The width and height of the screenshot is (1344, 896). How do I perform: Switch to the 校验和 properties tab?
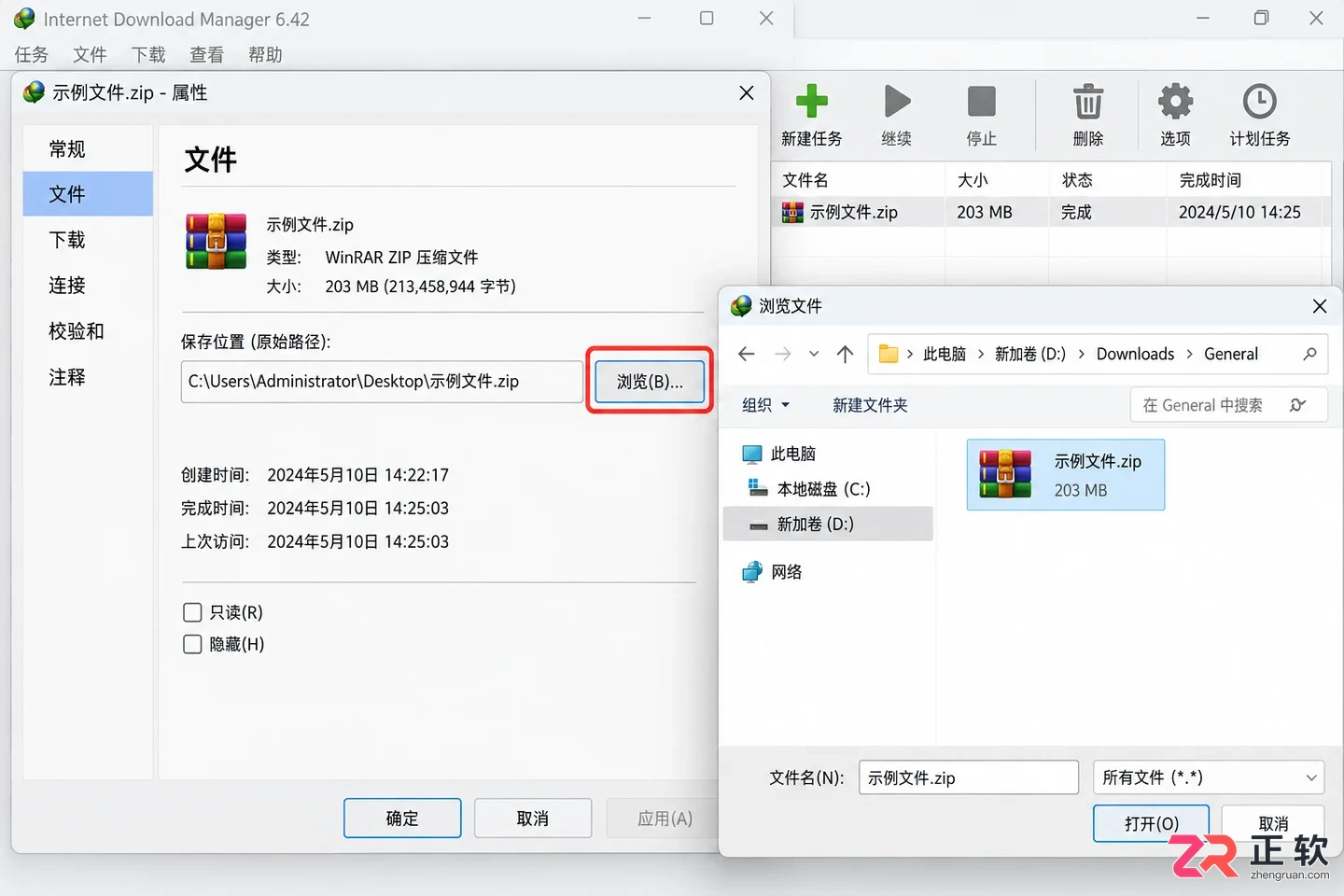pos(88,331)
